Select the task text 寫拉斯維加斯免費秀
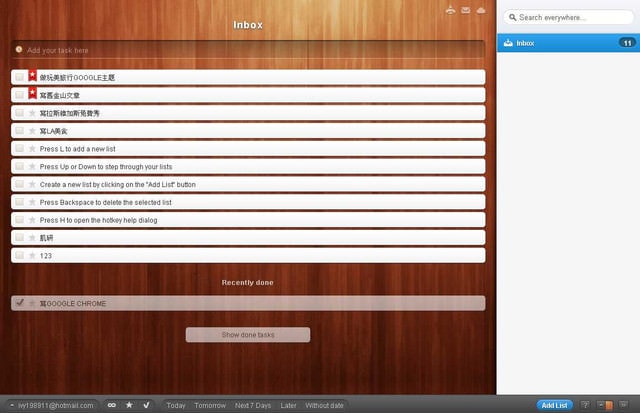The height and width of the screenshot is (413, 640). [69, 113]
